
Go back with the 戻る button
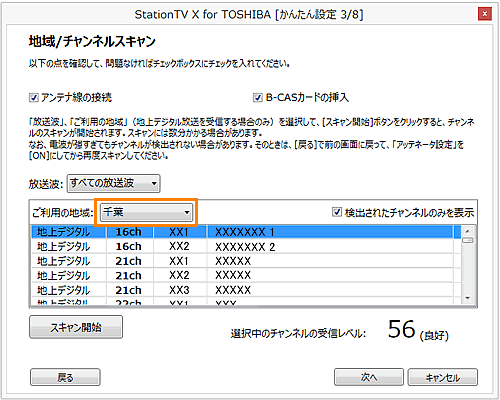tap(65, 377)
